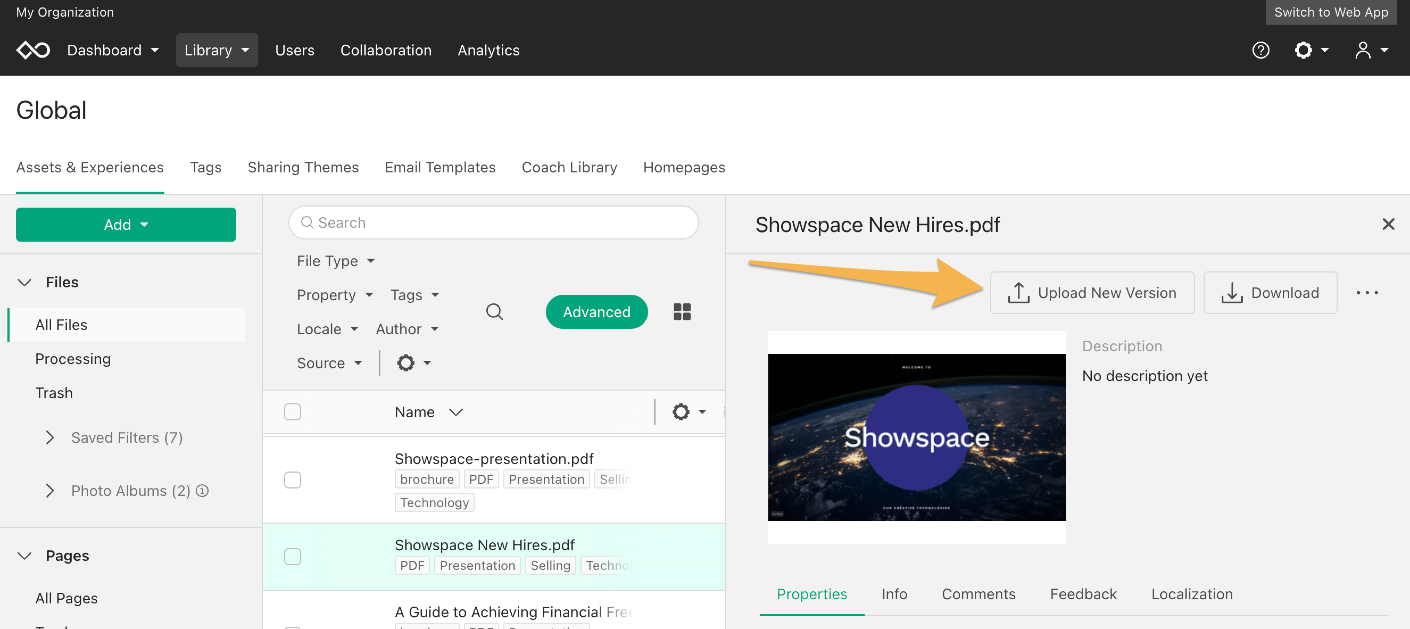Image resolution: width=1410 pixels, height=629 pixels.
Task: Click the Selling tag on Showspace New Hires.pdf
Action: pos(551,566)
